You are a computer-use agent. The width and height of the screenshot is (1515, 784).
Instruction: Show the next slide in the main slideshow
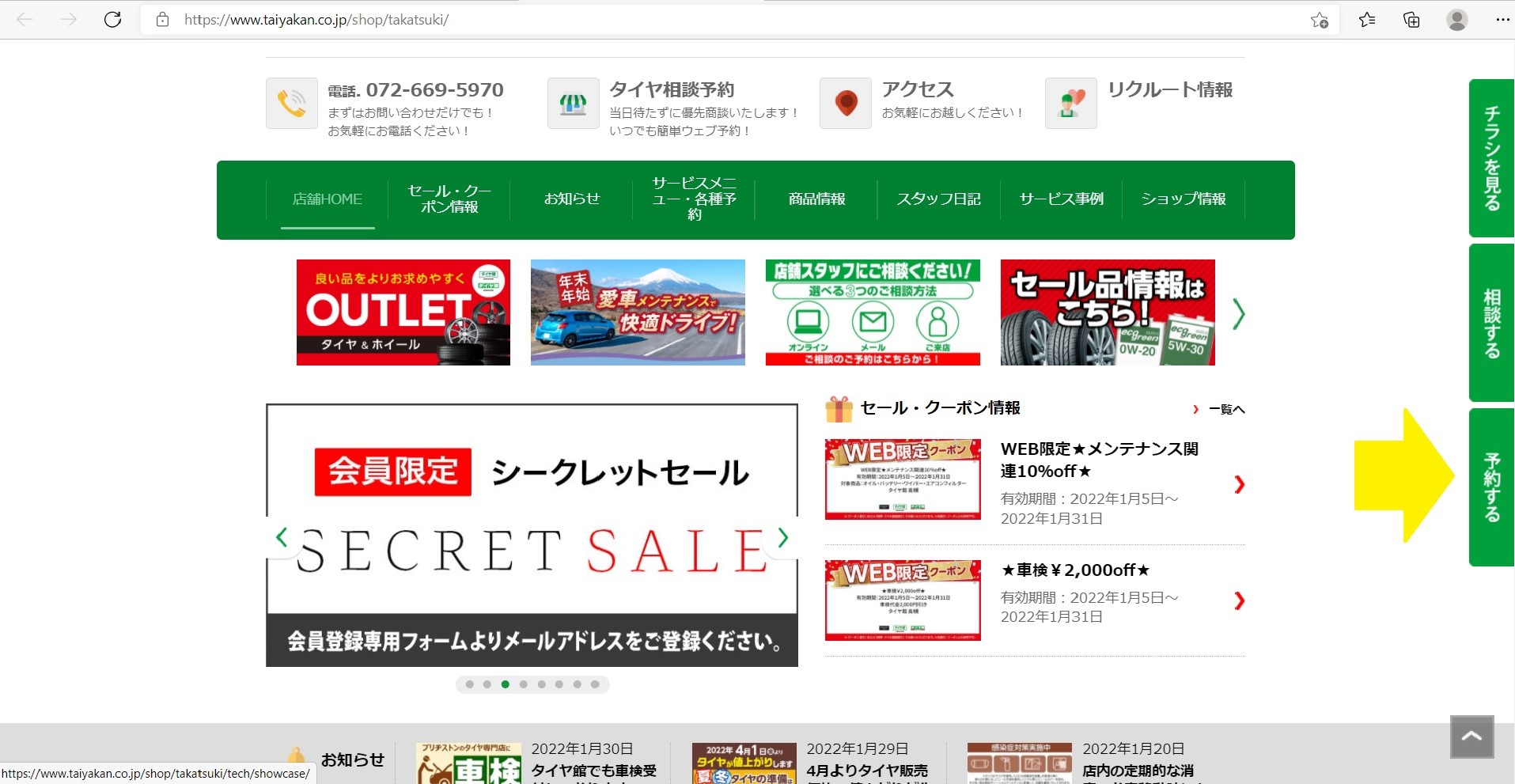click(x=782, y=538)
